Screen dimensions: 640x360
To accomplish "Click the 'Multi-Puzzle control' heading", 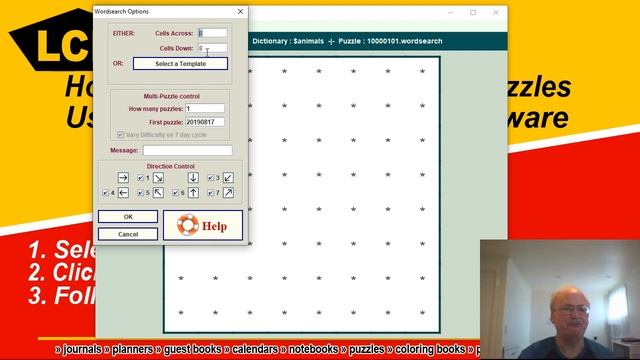I will (171, 96).
